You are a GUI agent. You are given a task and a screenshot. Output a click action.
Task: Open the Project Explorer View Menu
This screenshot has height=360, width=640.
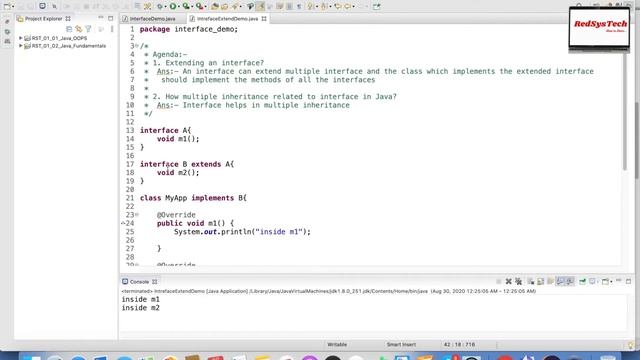tap(112, 29)
